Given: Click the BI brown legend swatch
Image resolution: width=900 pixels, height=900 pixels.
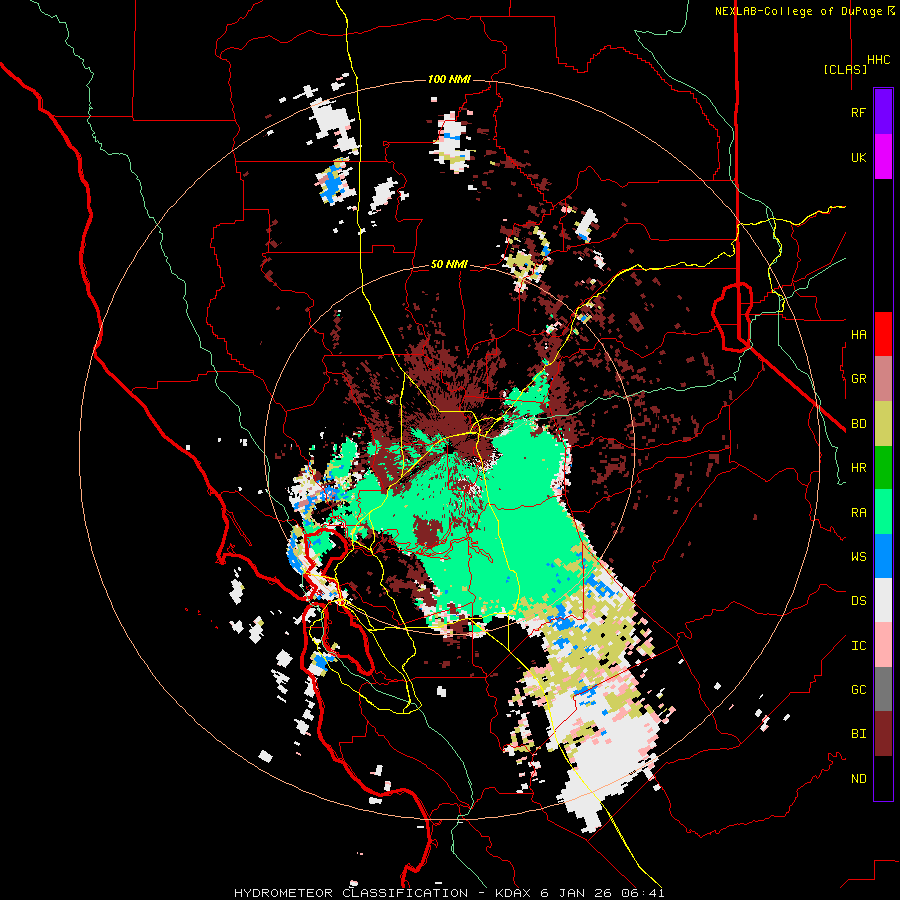Looking at the screenshot, I should 883,734.
